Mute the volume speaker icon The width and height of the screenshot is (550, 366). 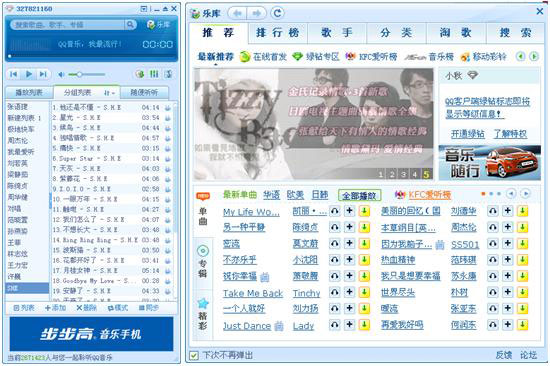61,74
